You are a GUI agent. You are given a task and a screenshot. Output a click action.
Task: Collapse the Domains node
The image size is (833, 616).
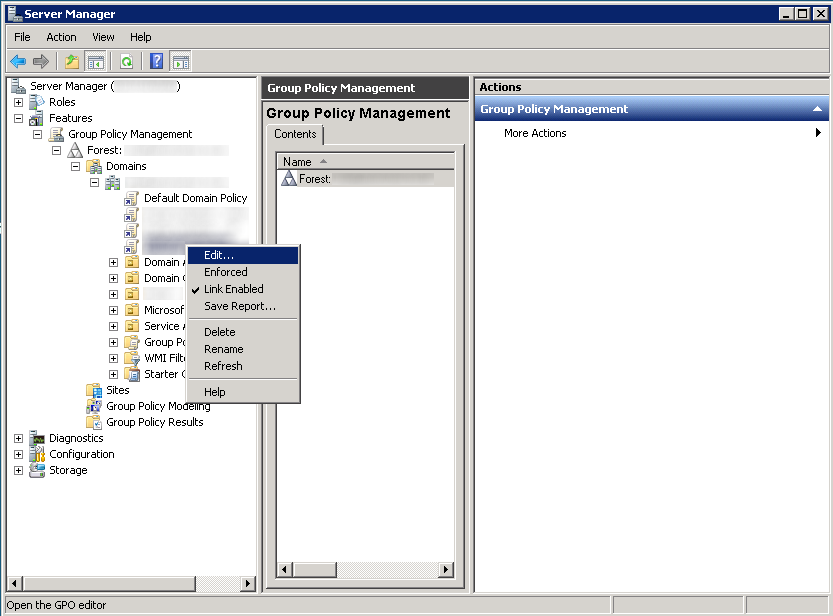75,166
